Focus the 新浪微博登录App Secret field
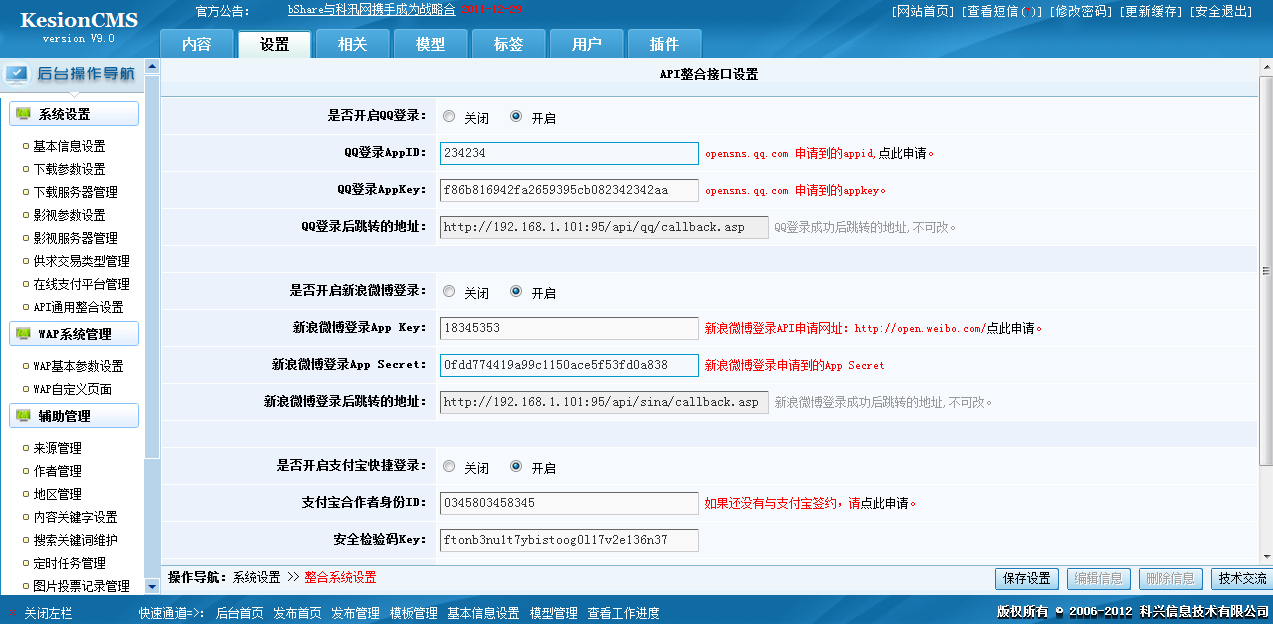This screenshot has height=624, width=1273. tap(569, 365)
